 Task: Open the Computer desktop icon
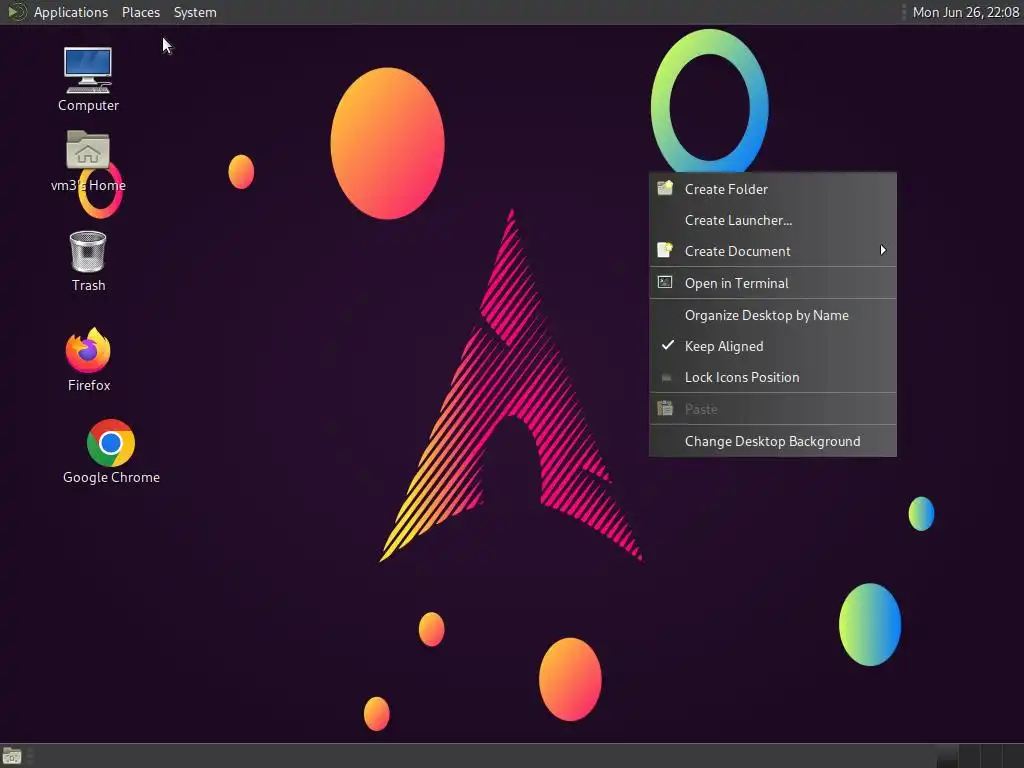click(x=88, y=71)
